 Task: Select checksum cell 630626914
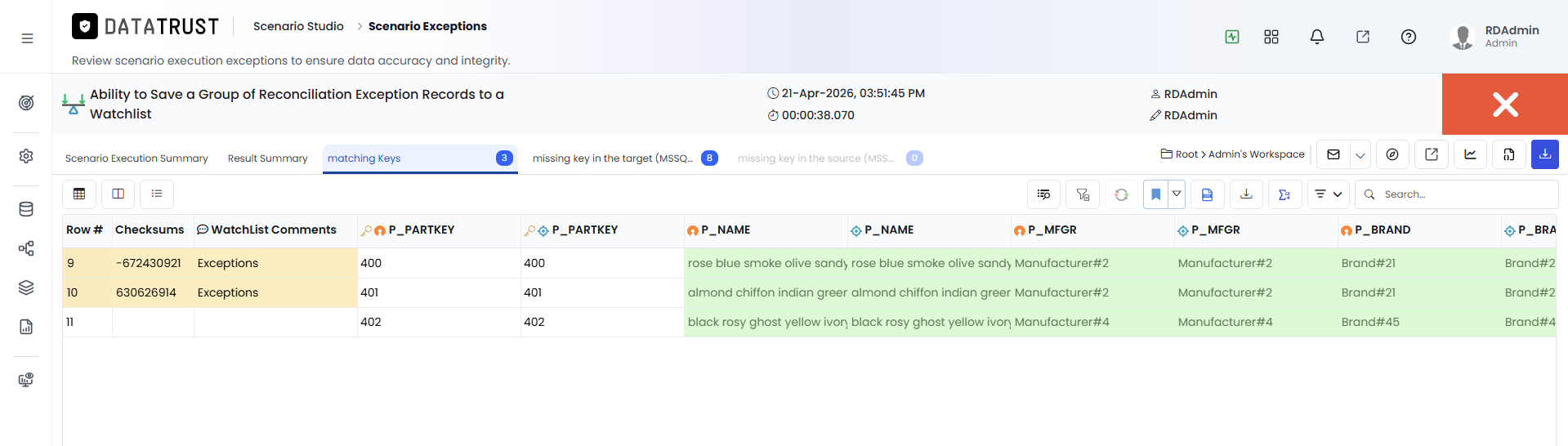pos(153,292)
